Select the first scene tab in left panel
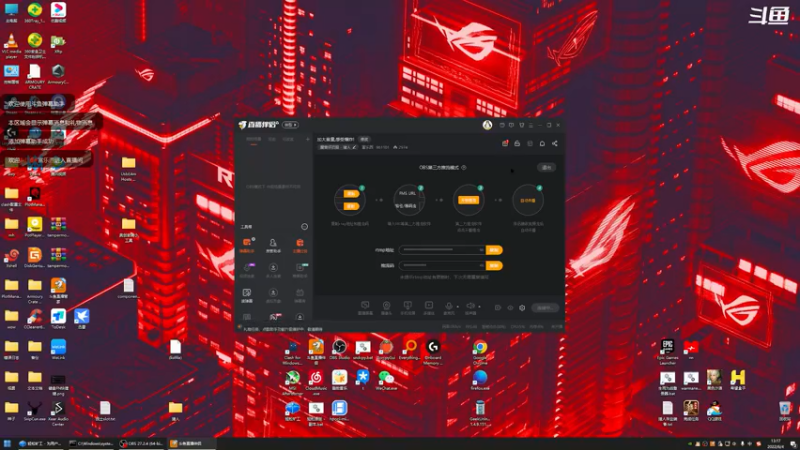The image size is (800, 450). (x=254, y=139)
